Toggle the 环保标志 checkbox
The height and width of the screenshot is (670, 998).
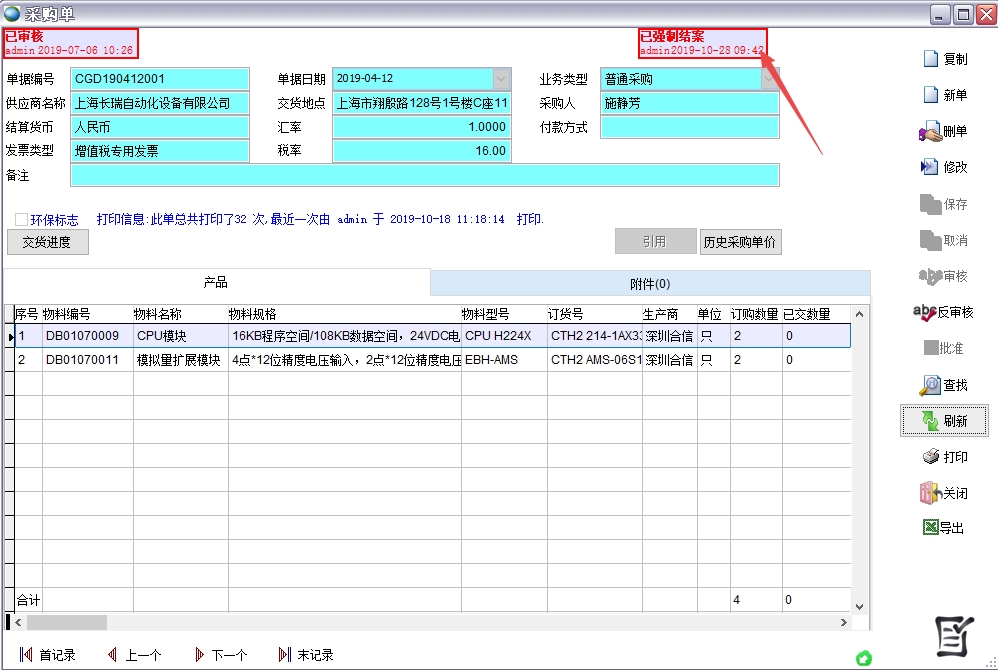point(21,220)
